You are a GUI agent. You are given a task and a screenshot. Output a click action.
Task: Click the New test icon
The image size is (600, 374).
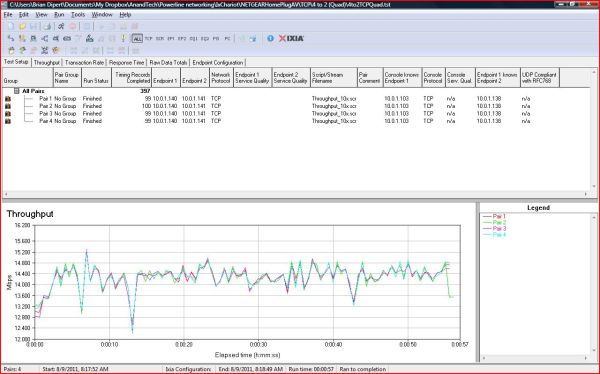coord(11,26)
